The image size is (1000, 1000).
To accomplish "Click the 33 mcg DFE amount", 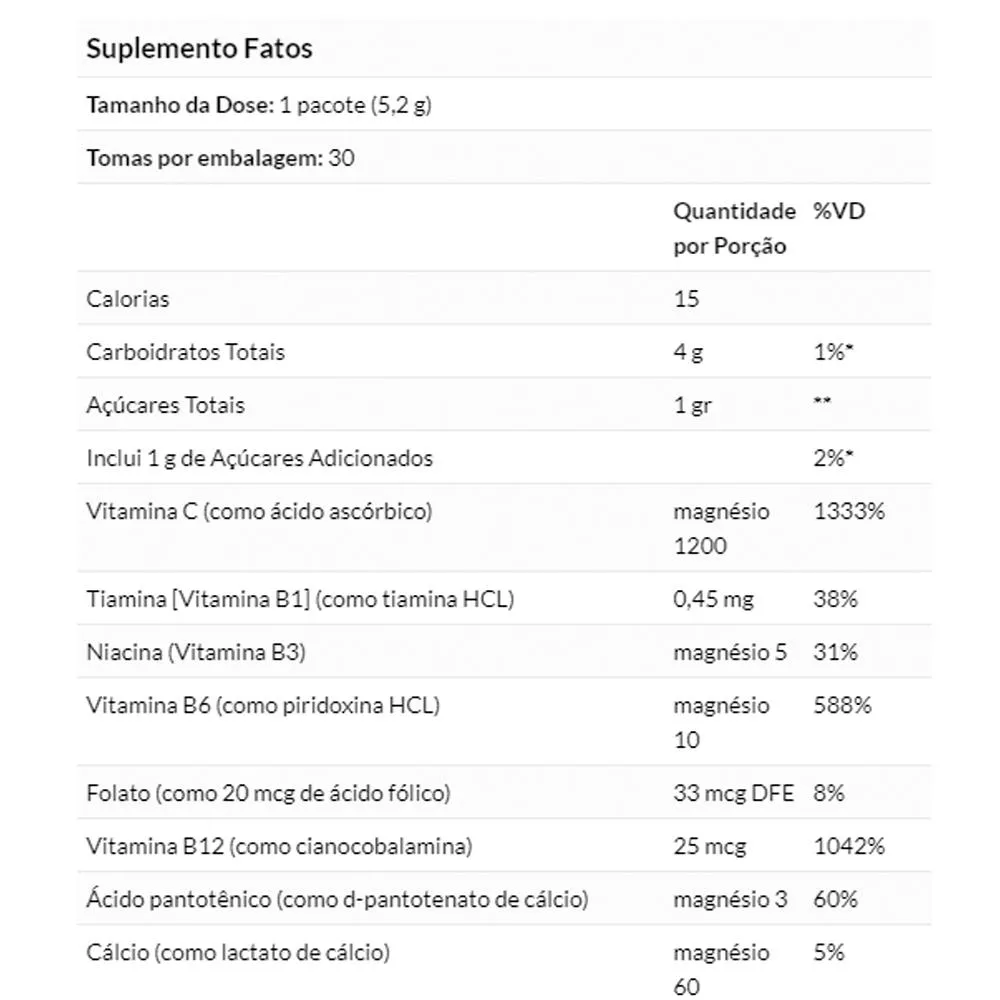I will [x=733, y=793].
